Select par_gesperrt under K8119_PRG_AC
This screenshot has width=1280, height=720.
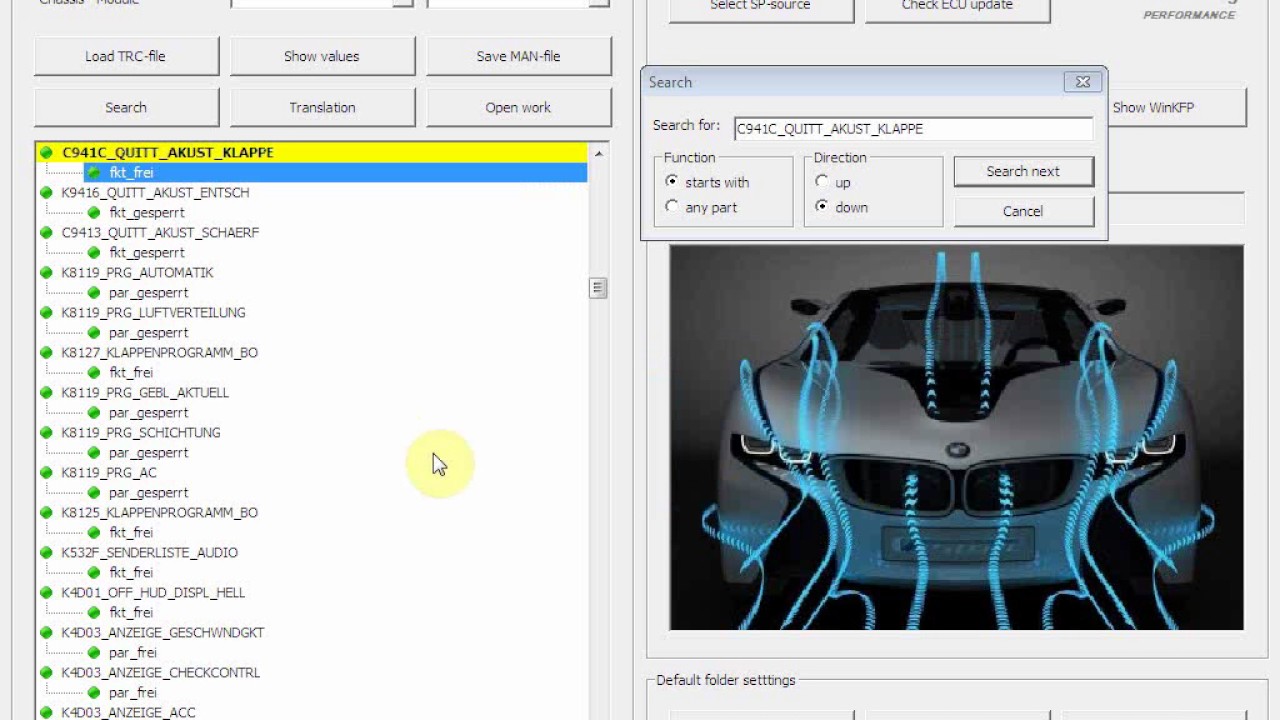coord(148,493)
